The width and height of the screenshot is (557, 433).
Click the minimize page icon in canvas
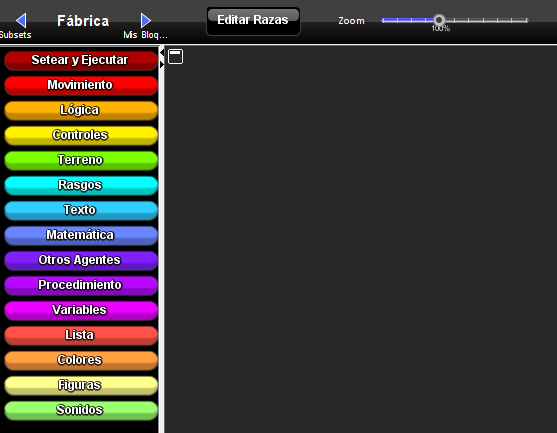(x=175, y=57)
